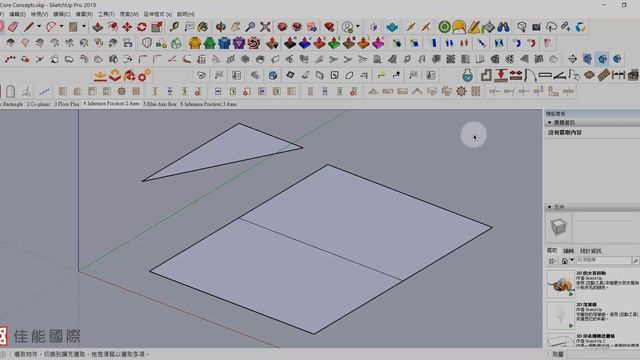
Task: Open the Line tool dropdown arrow
Action: coord(39,27)
